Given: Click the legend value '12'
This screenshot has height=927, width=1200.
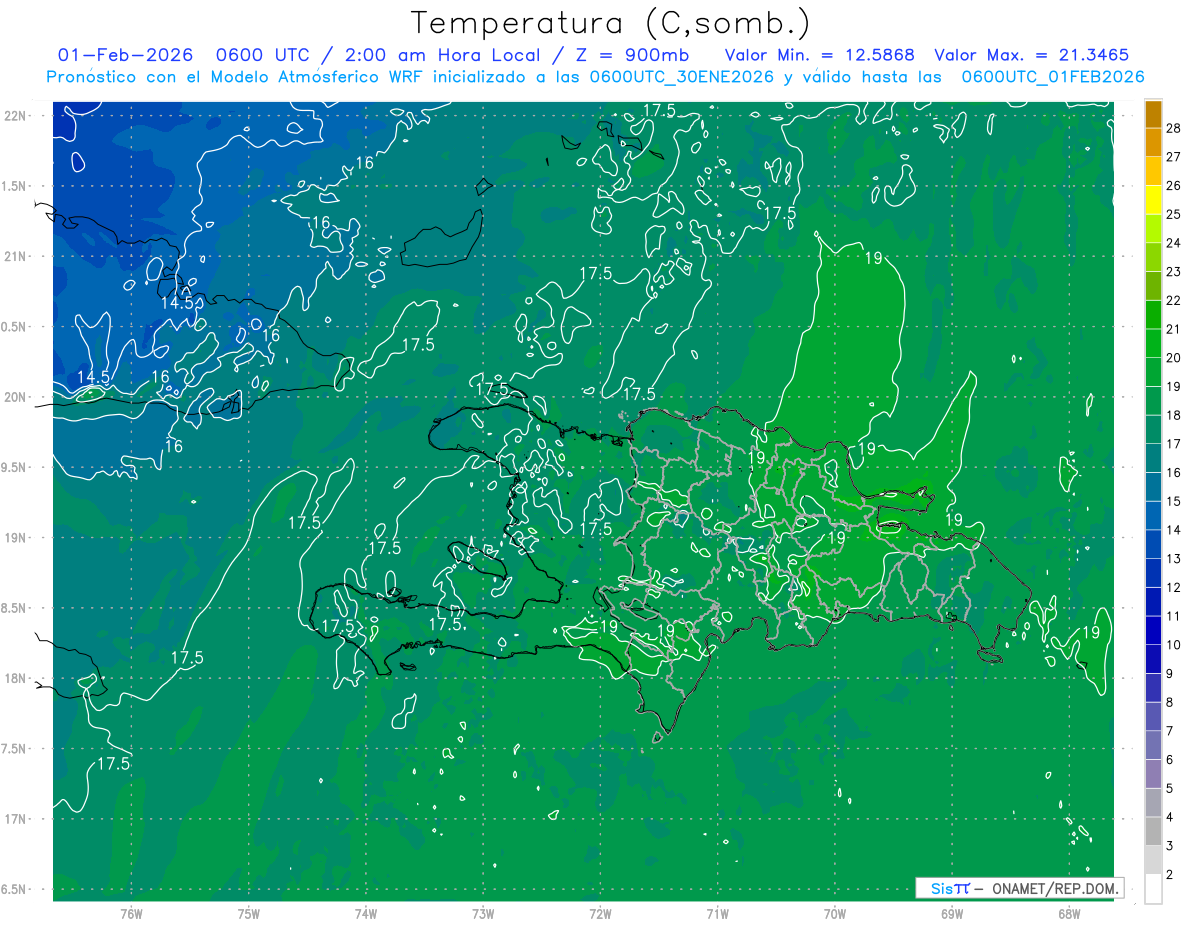Looking at the screenshot, I should click(x=1174, y=588).
